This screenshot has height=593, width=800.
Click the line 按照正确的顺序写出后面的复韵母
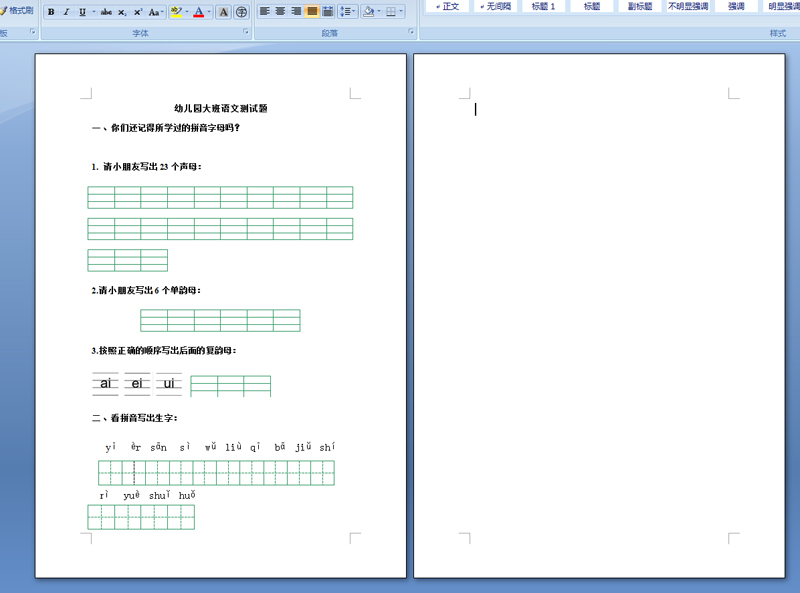(x=164, y=351)
